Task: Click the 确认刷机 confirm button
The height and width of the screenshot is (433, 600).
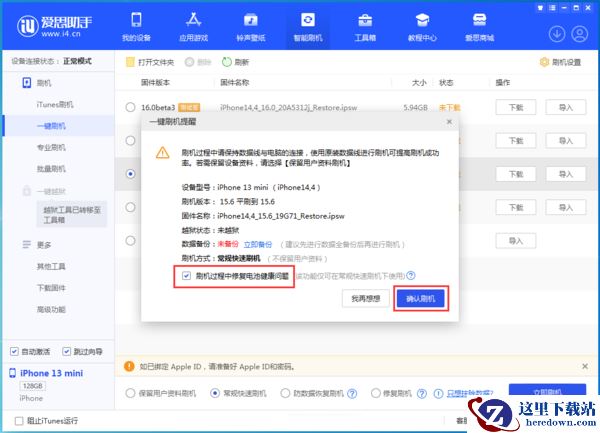Action: [421, 298]
